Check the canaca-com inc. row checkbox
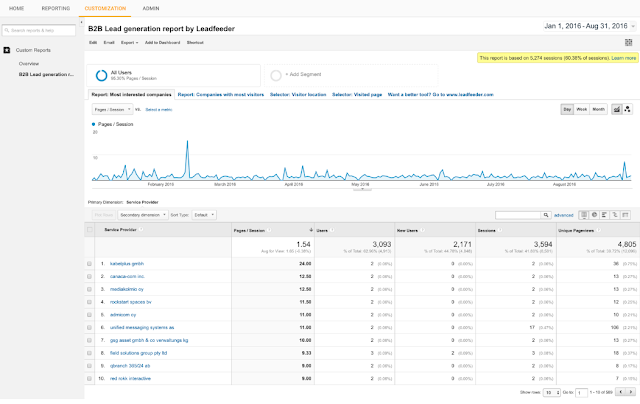 pos(89,277)
